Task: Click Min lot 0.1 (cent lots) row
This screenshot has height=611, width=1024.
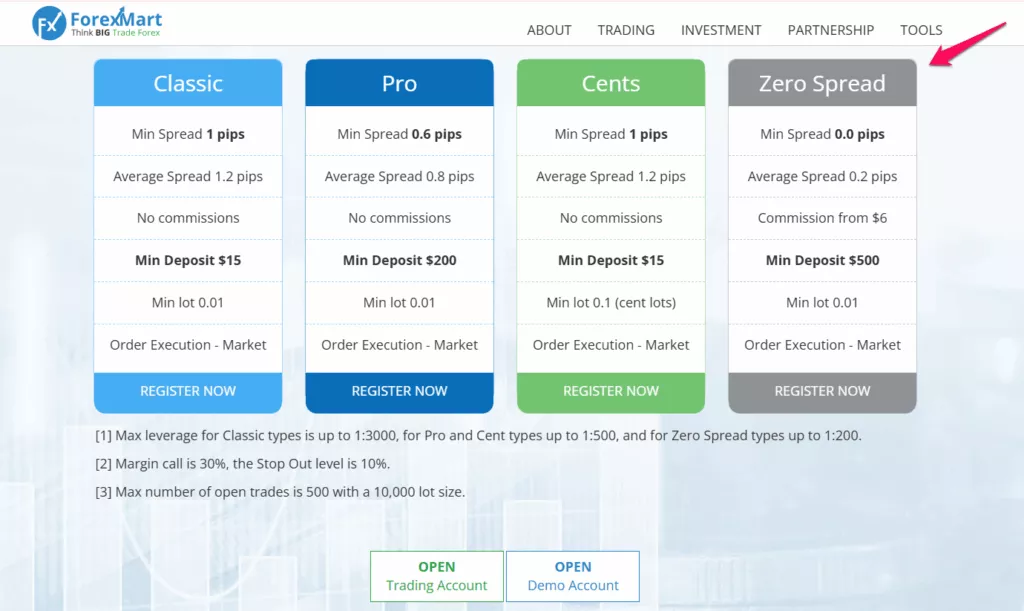Action: point(611,303)
